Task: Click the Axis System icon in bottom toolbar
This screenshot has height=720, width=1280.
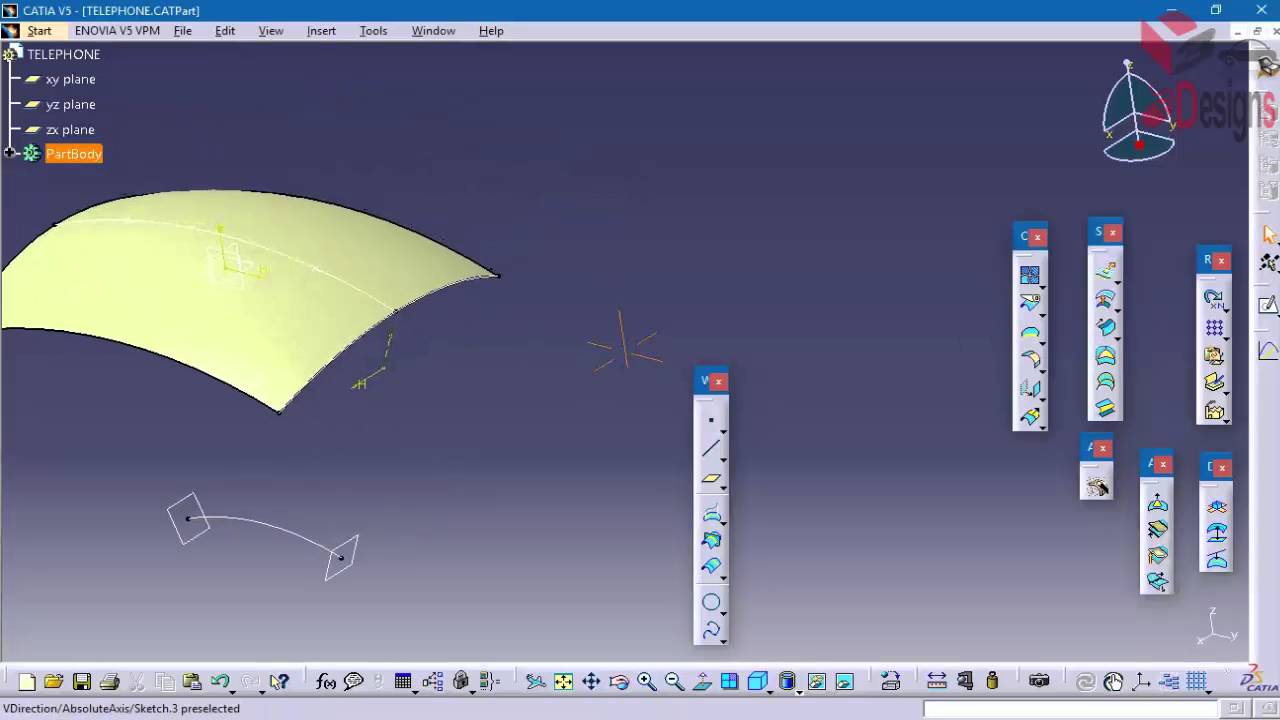Action: (x=1141, y=682)
